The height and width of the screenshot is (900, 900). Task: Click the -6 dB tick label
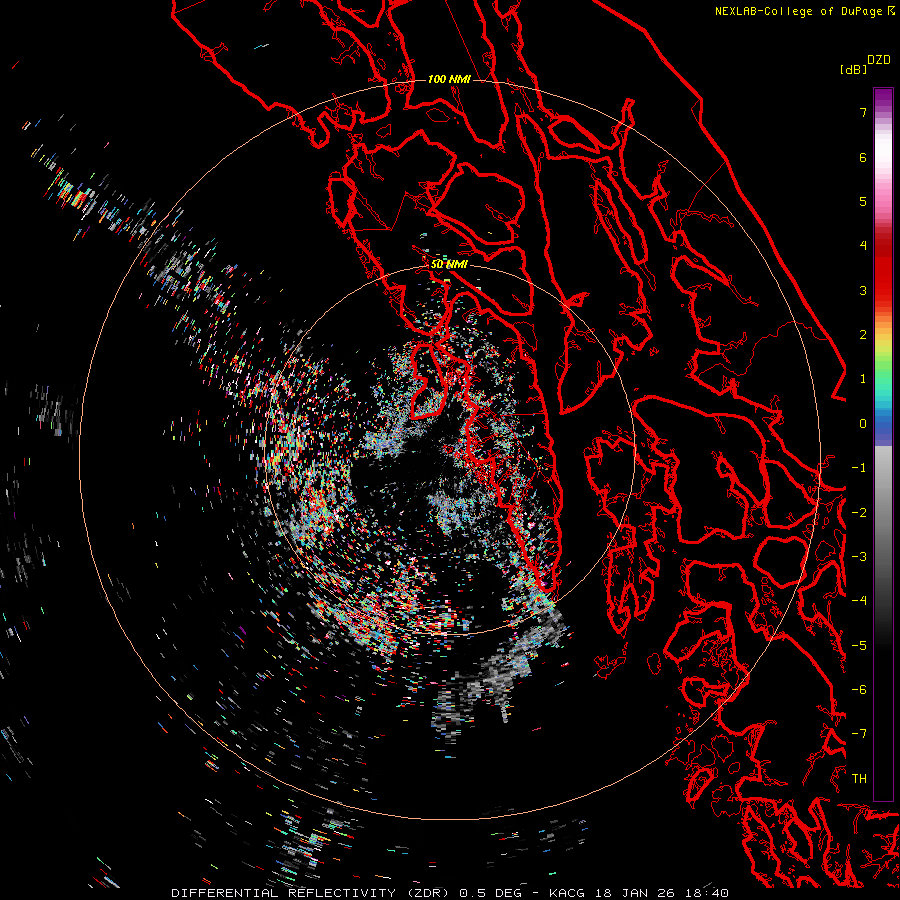tap(859, 690)
